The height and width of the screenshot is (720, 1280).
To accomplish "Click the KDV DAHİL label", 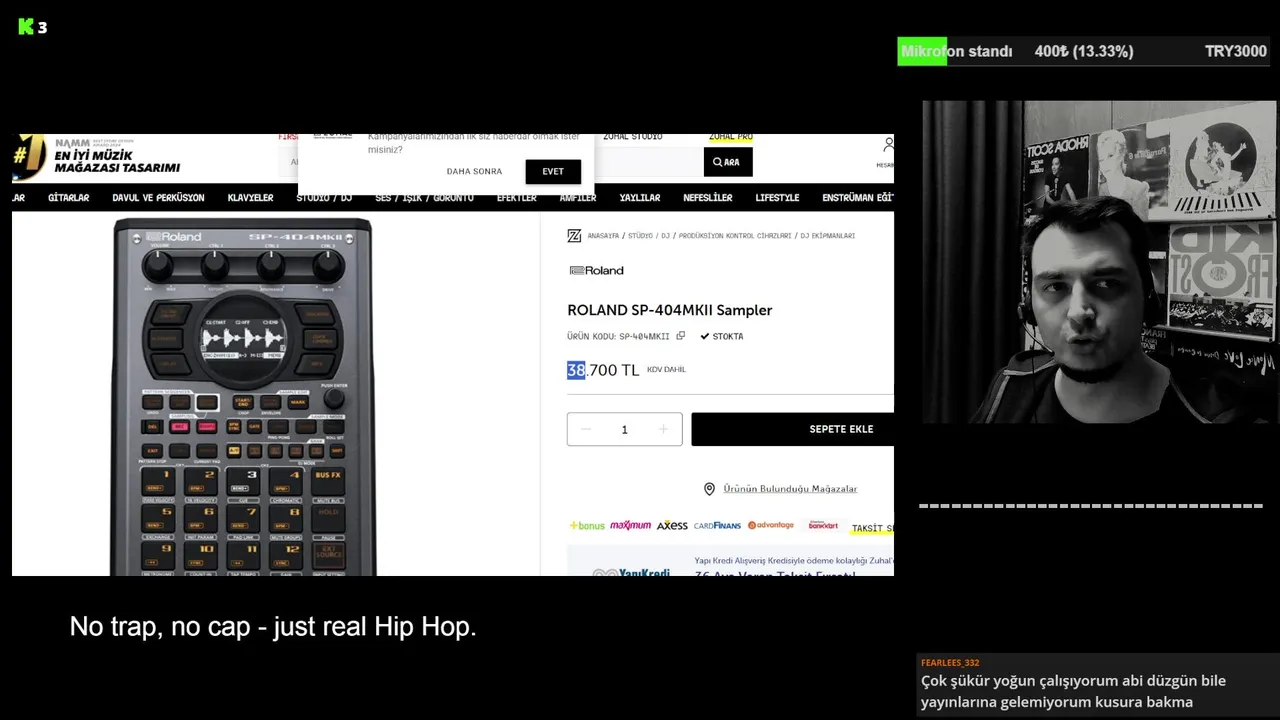I will pos(666,370).
